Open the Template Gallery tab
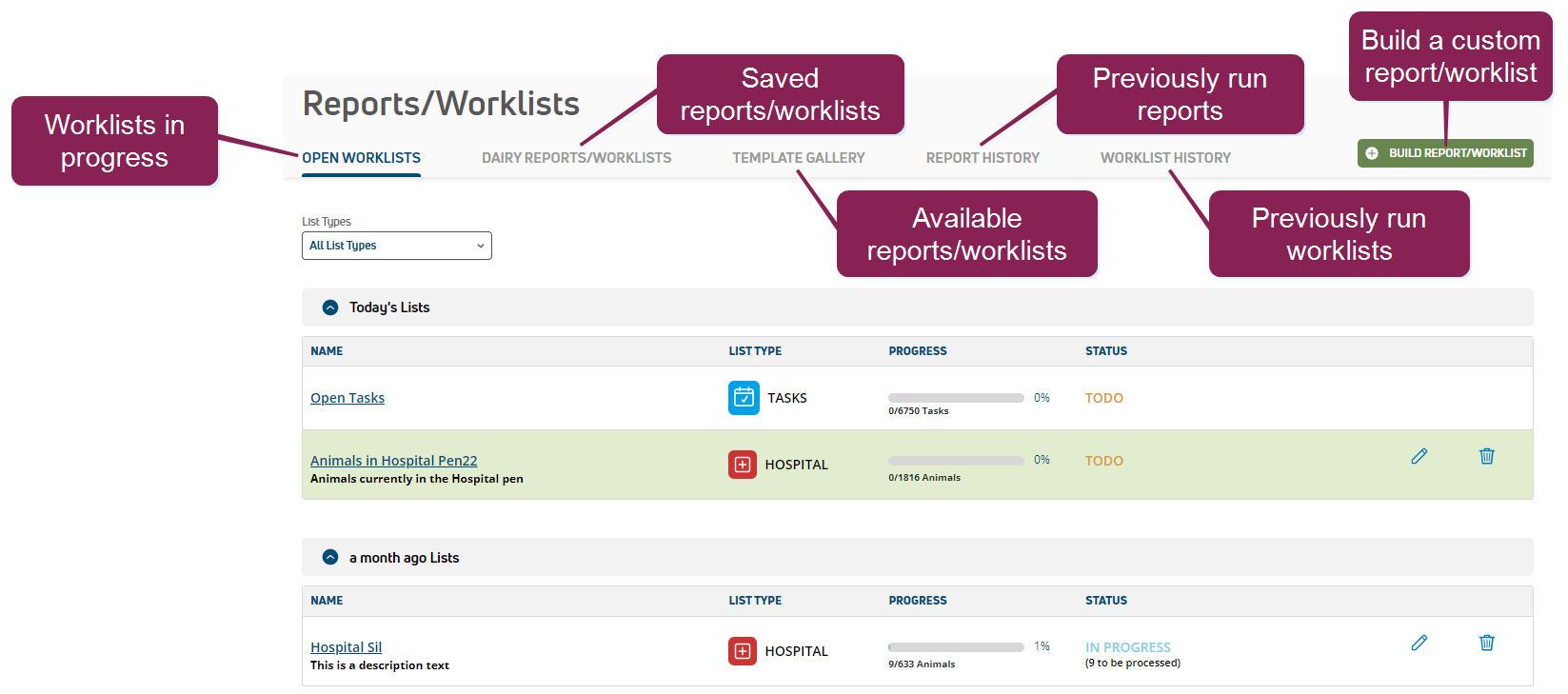The image size is (1568, 694). (798, 158)
